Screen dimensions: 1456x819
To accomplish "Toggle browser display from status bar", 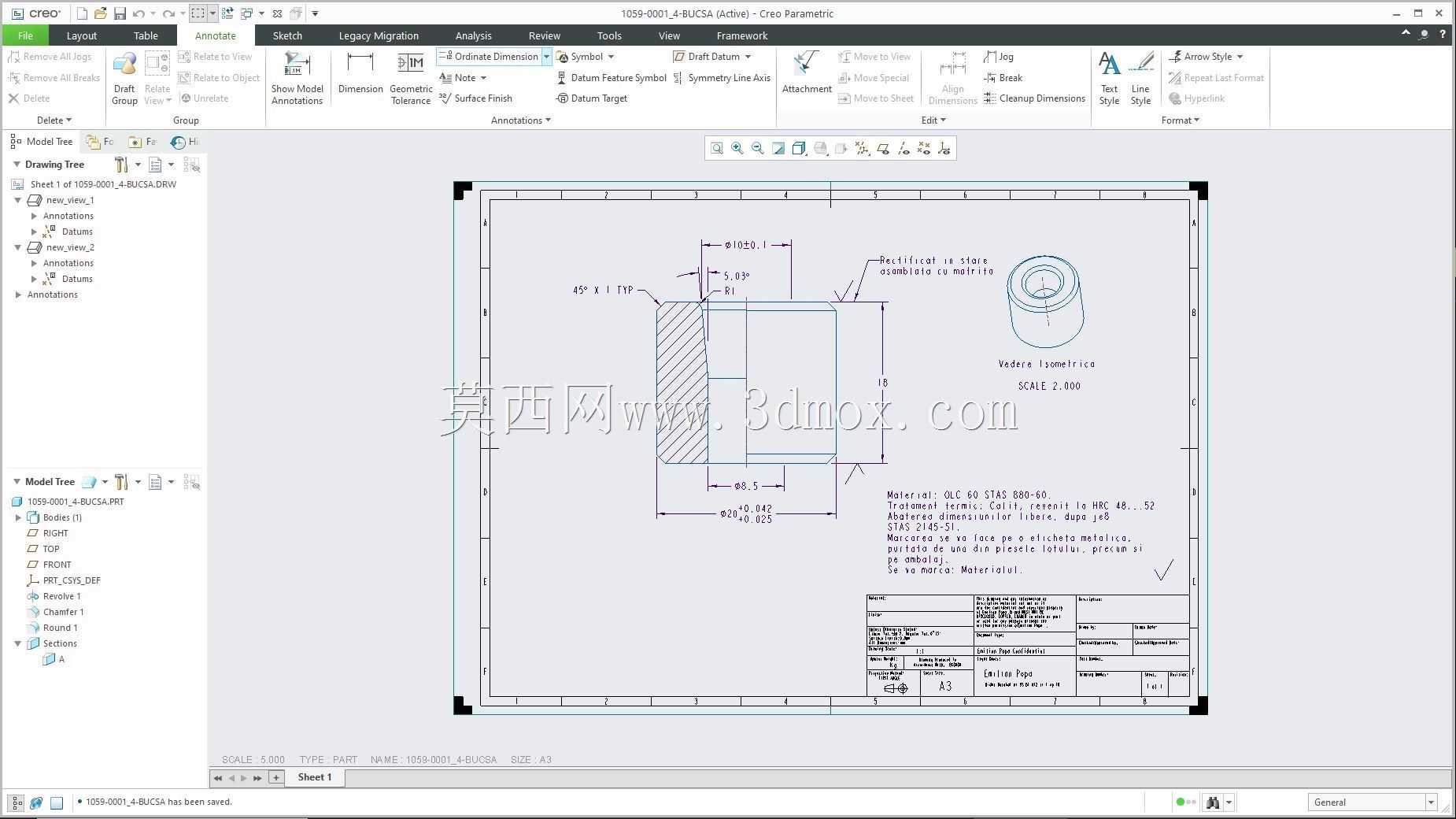I will pos(36,802).
